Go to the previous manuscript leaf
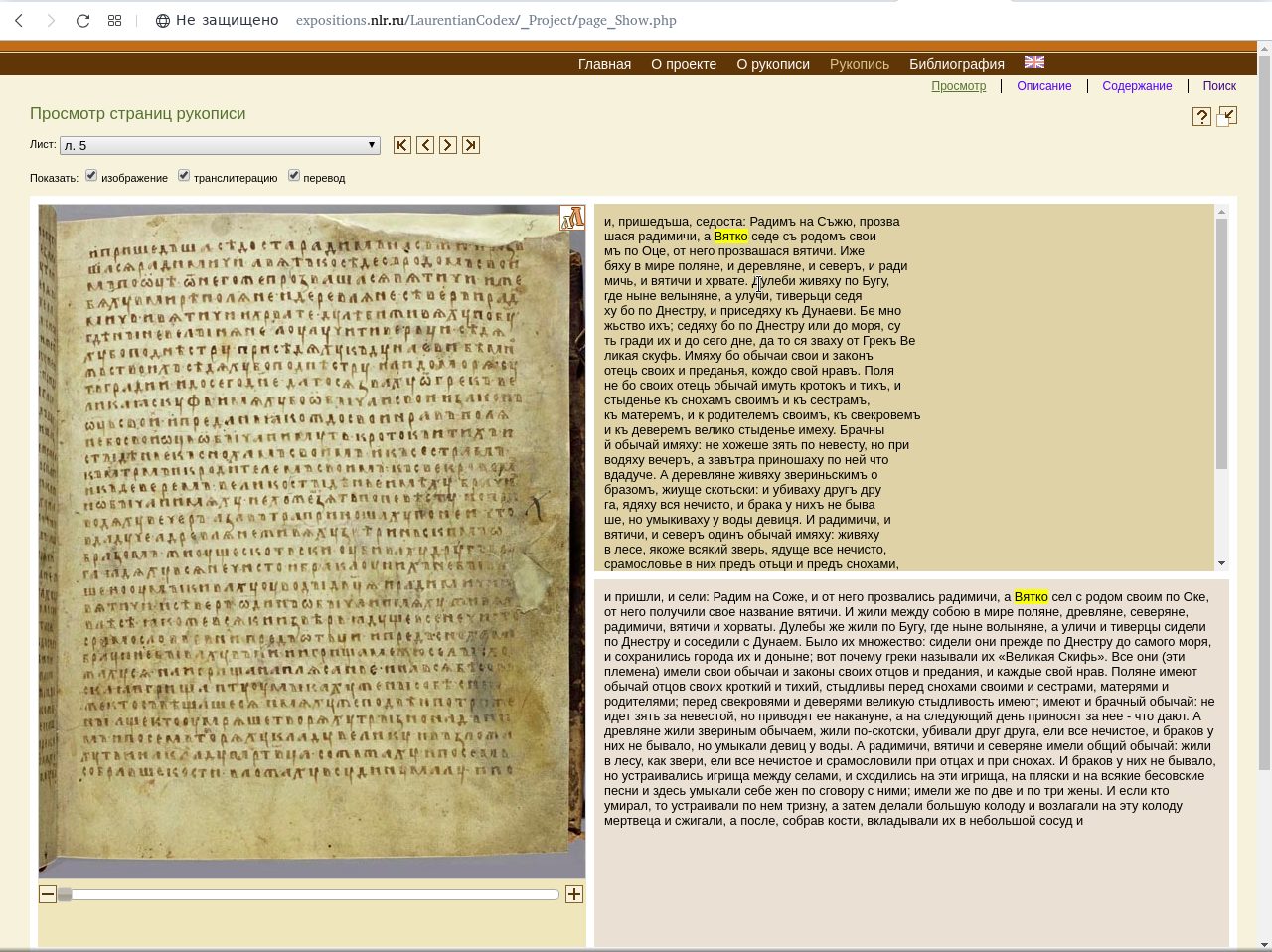Screen dimensions: 1272x952 click(425, 145)
